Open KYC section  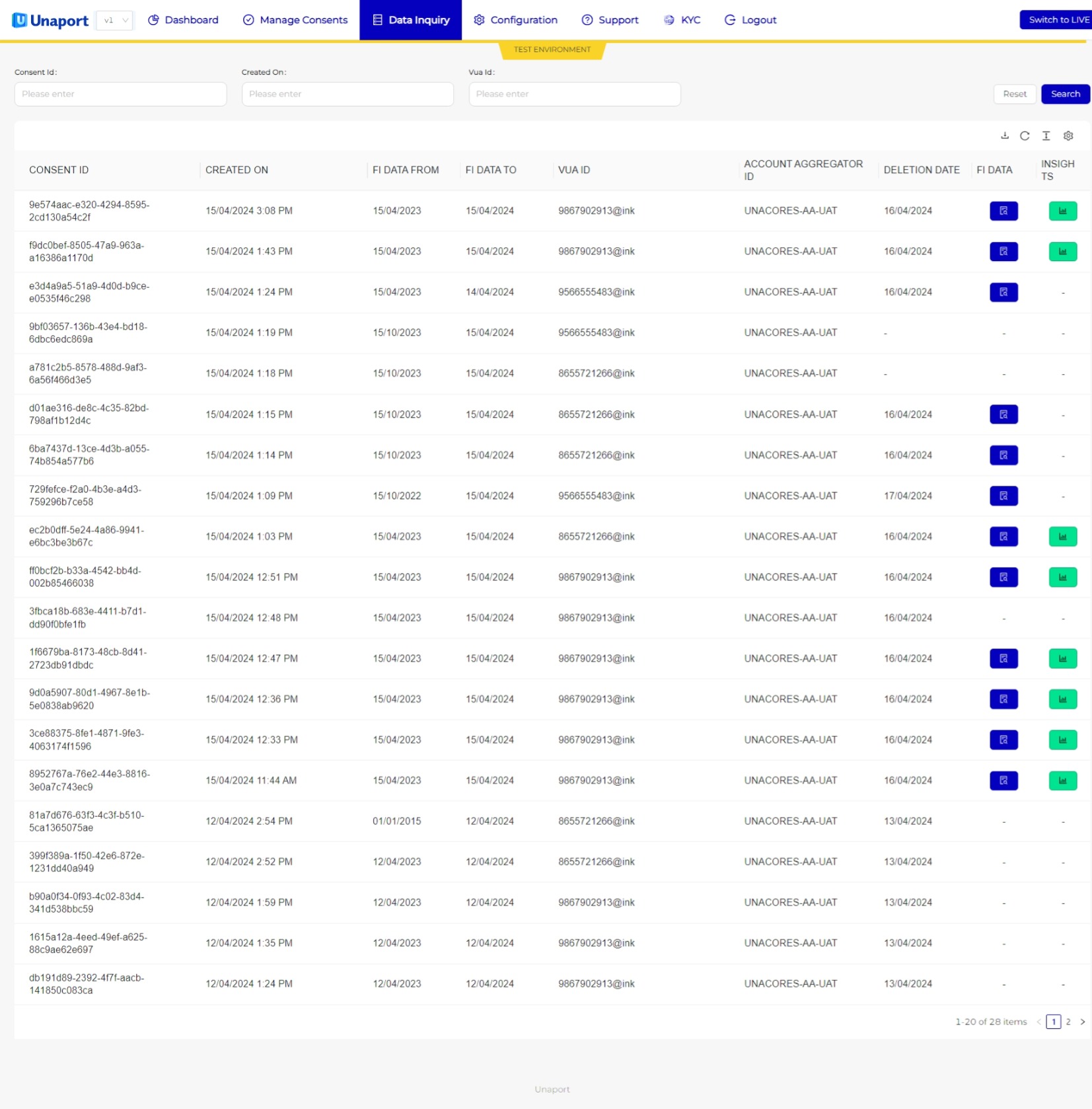point(682,20)
